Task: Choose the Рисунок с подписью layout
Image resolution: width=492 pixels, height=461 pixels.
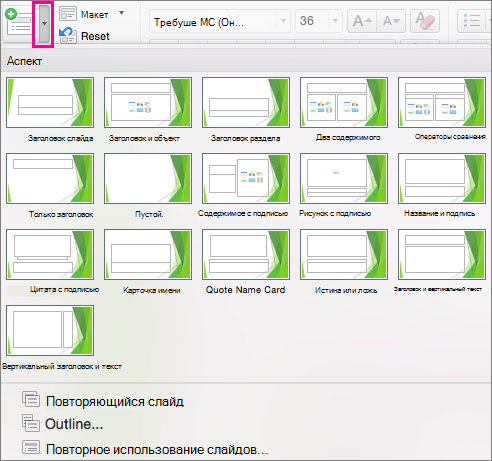Action: (344, 178)
